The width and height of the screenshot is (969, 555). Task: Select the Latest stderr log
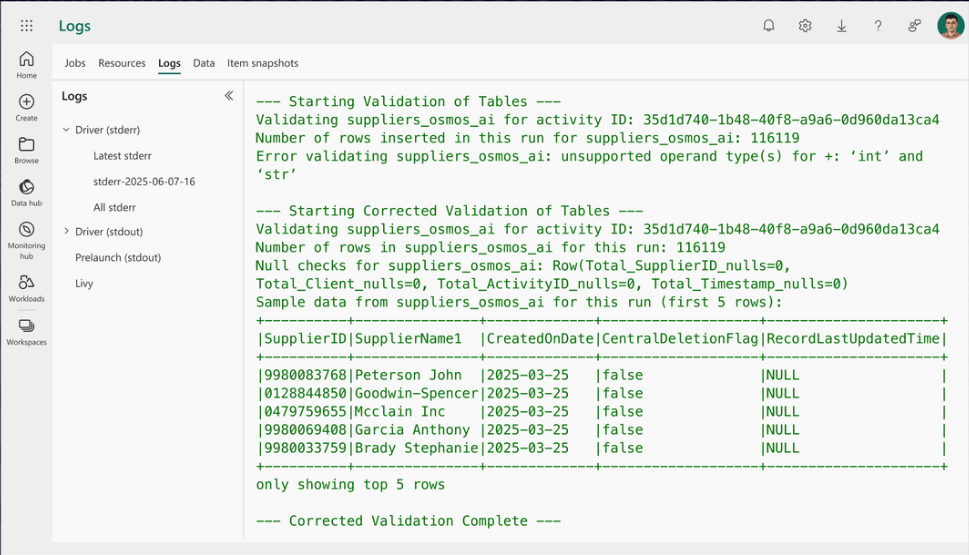click(x=122, y=156)
